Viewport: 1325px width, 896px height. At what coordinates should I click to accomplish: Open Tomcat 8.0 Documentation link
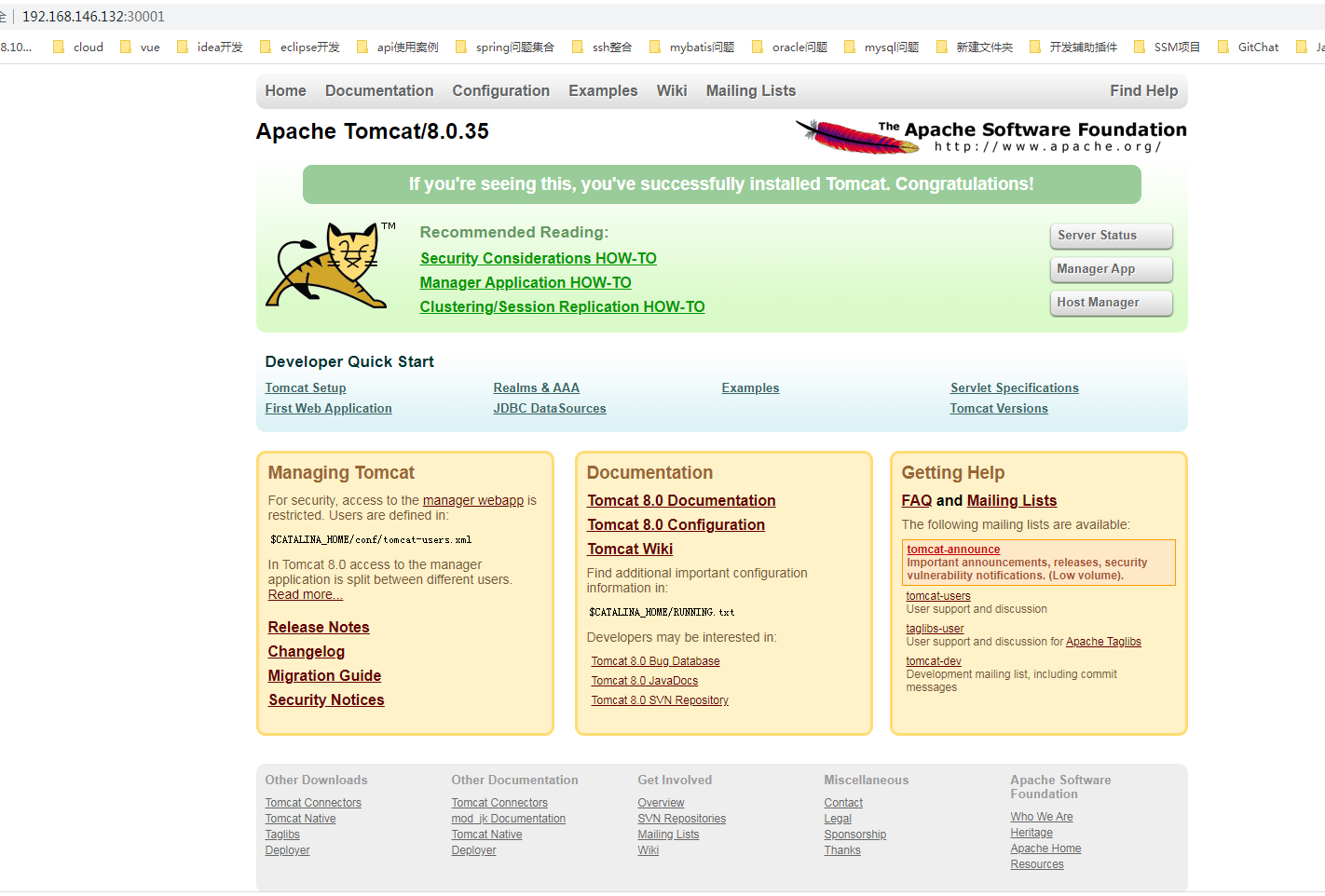pyautogui.click(x=681, y=500)
